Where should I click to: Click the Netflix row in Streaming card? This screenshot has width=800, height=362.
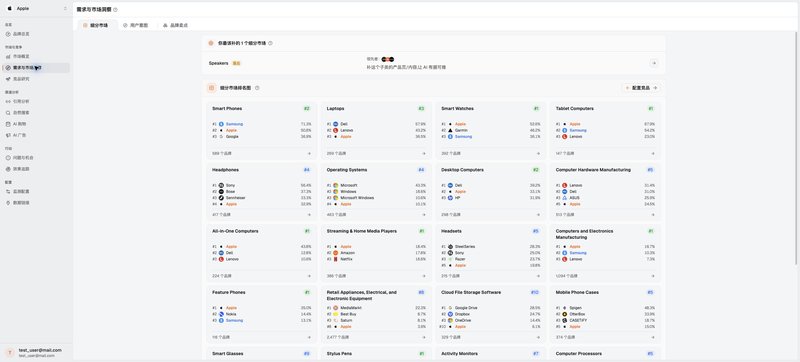pos(376,259)
